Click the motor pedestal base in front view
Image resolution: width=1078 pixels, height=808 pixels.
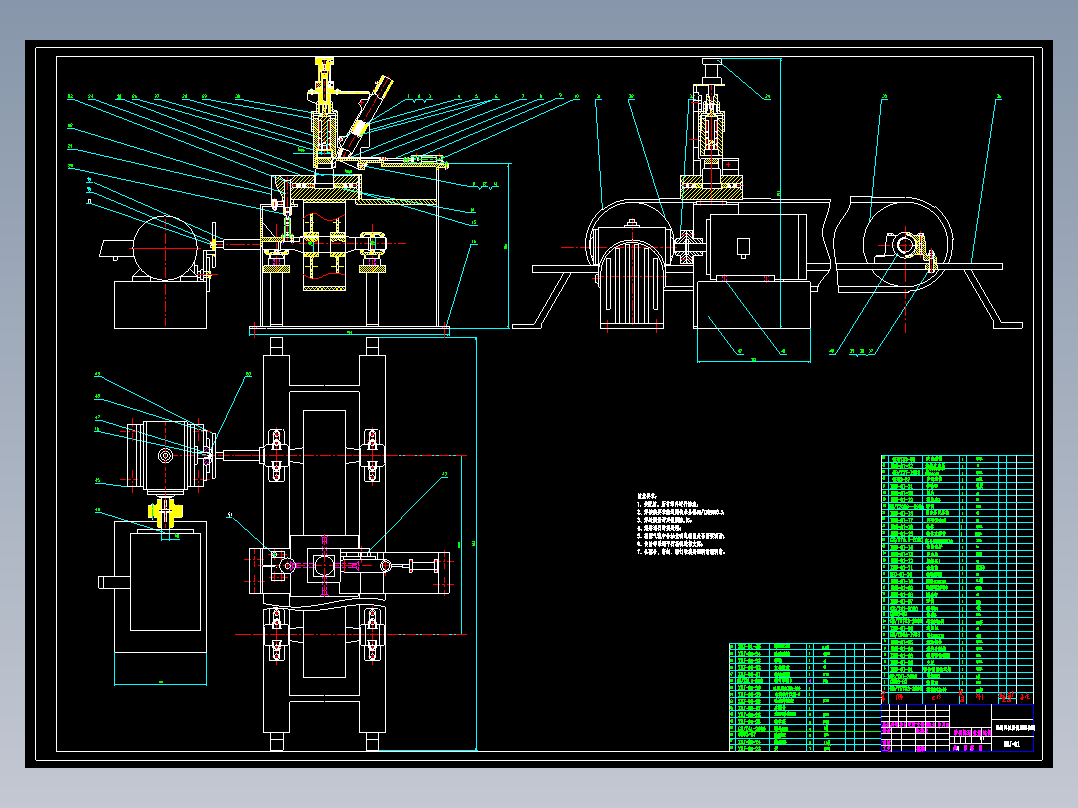pos(160,305)
